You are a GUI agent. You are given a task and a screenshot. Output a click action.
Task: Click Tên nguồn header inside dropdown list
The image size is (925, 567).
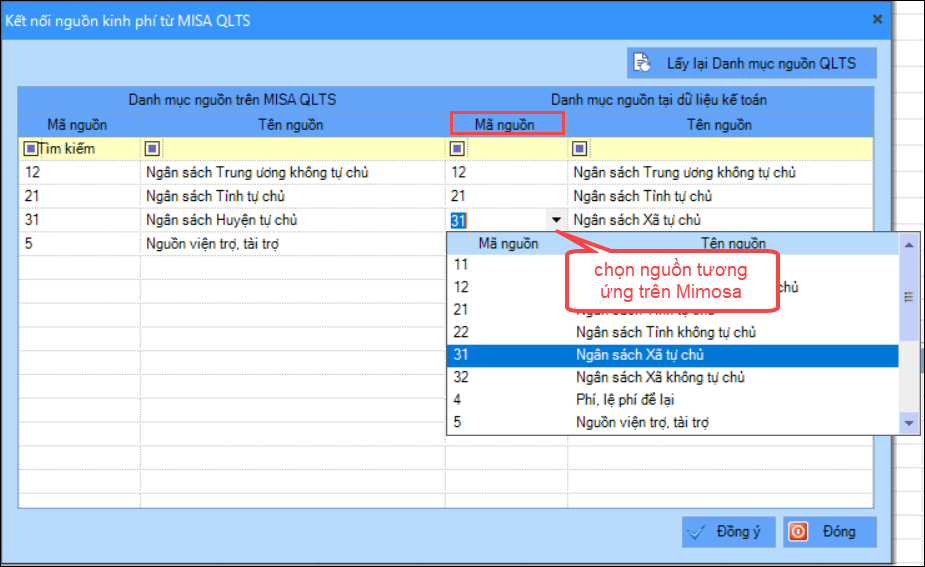click(x=733, y=243)
